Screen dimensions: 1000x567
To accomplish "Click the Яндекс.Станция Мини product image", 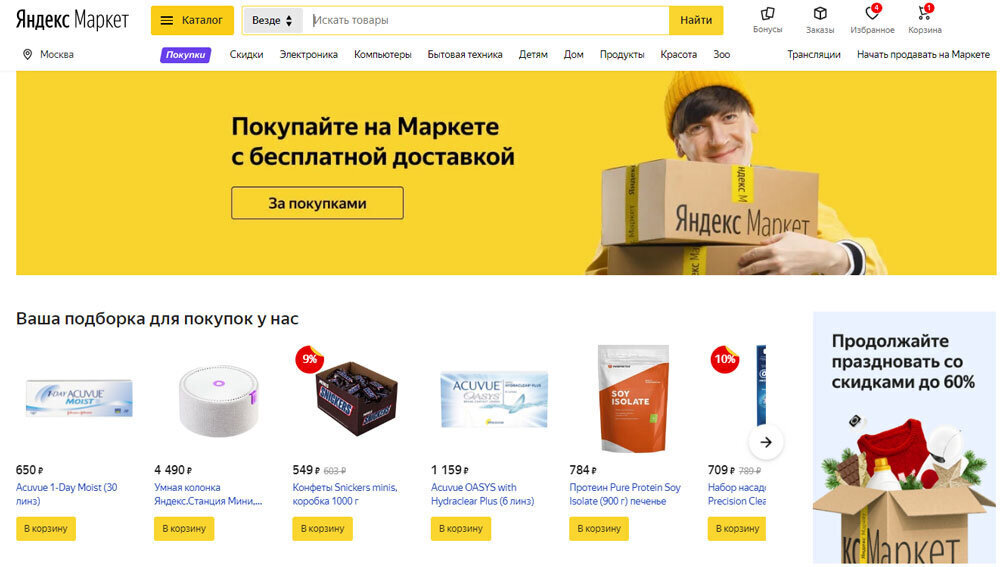I will point(218,400).
